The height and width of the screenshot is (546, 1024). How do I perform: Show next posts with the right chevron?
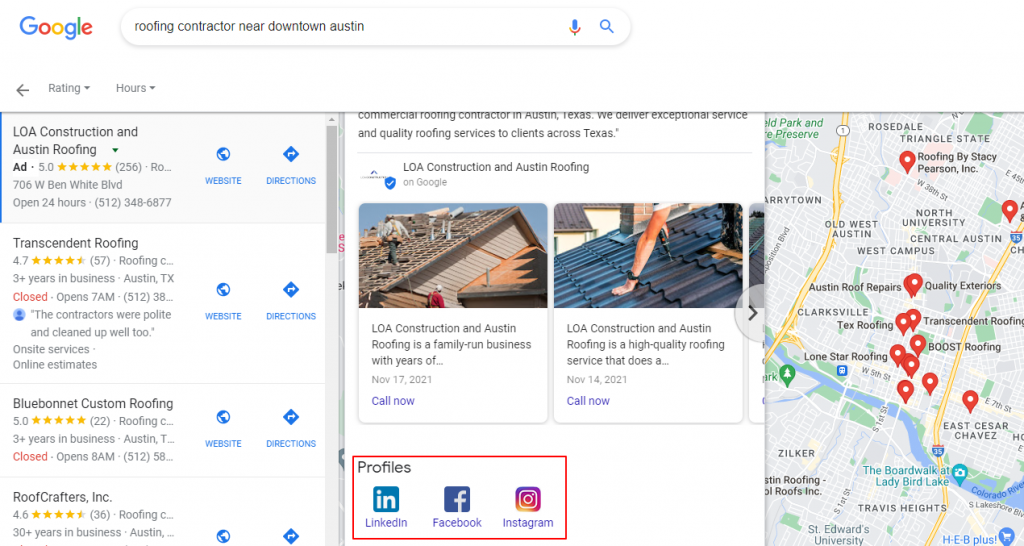tap(752, 313)
